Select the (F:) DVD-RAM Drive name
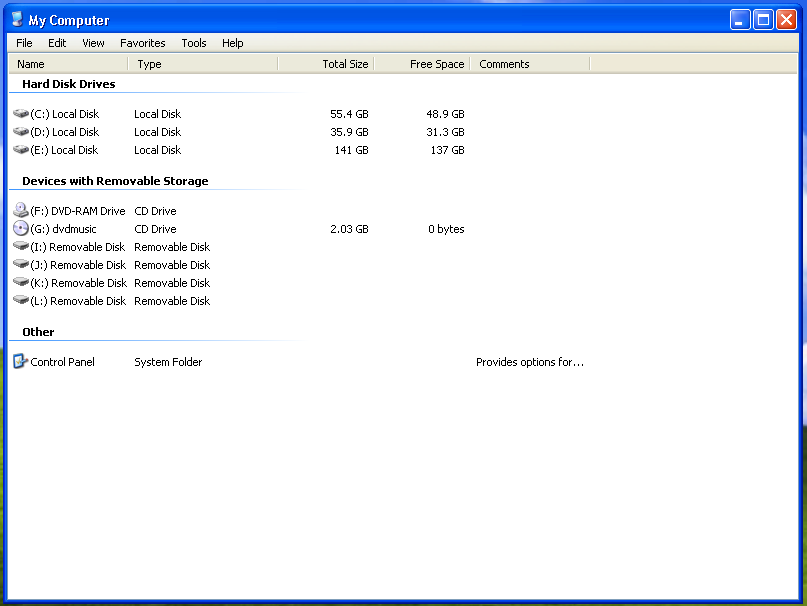The width and height of the screenshot is (807, 606). point(78,211)
